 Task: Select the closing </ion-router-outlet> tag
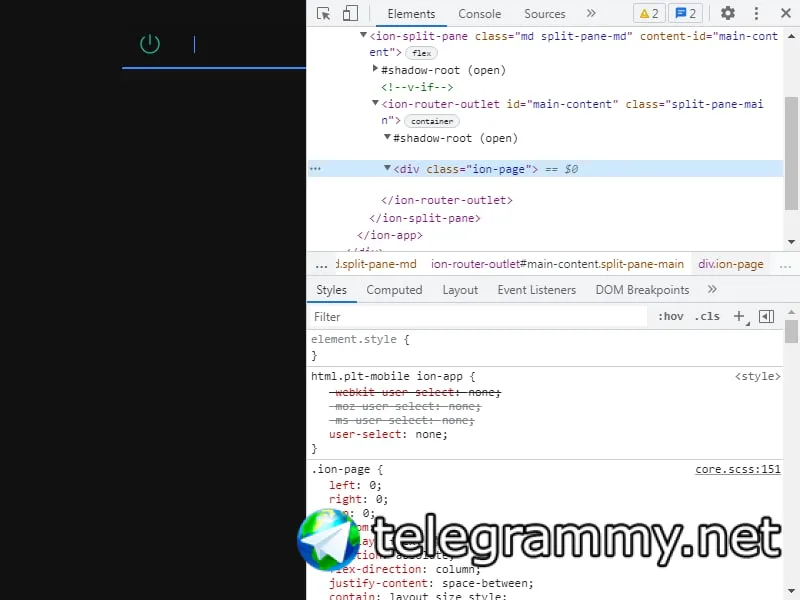(446, 201)
